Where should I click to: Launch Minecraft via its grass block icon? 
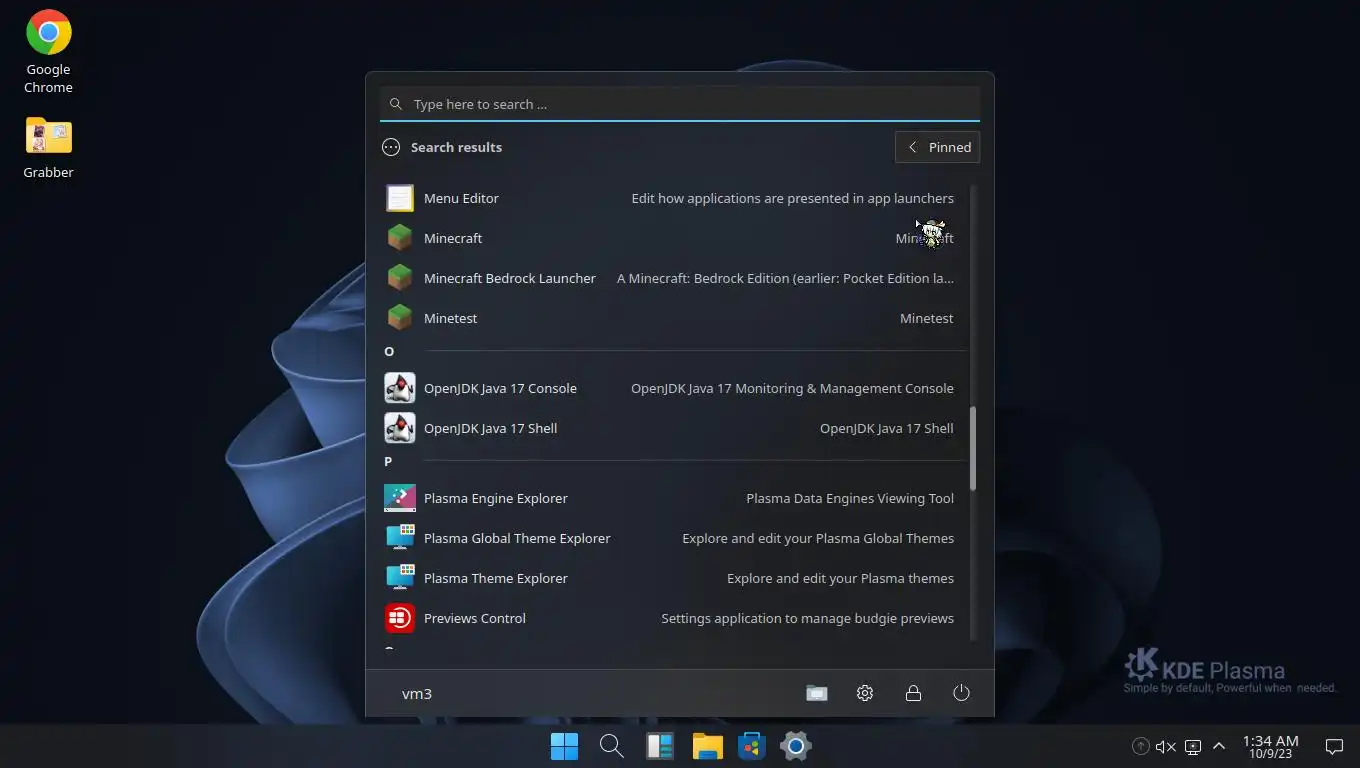pyautogui.click(x=400, y=238)
